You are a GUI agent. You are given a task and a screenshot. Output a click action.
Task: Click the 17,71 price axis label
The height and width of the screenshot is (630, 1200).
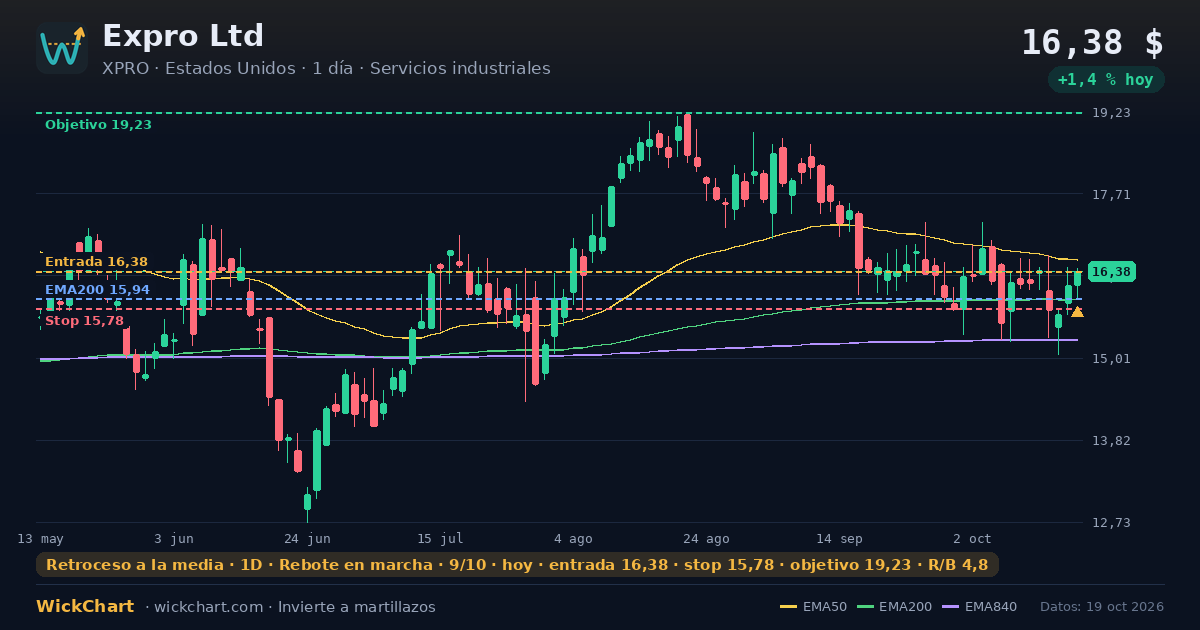tap(1111, 195)
